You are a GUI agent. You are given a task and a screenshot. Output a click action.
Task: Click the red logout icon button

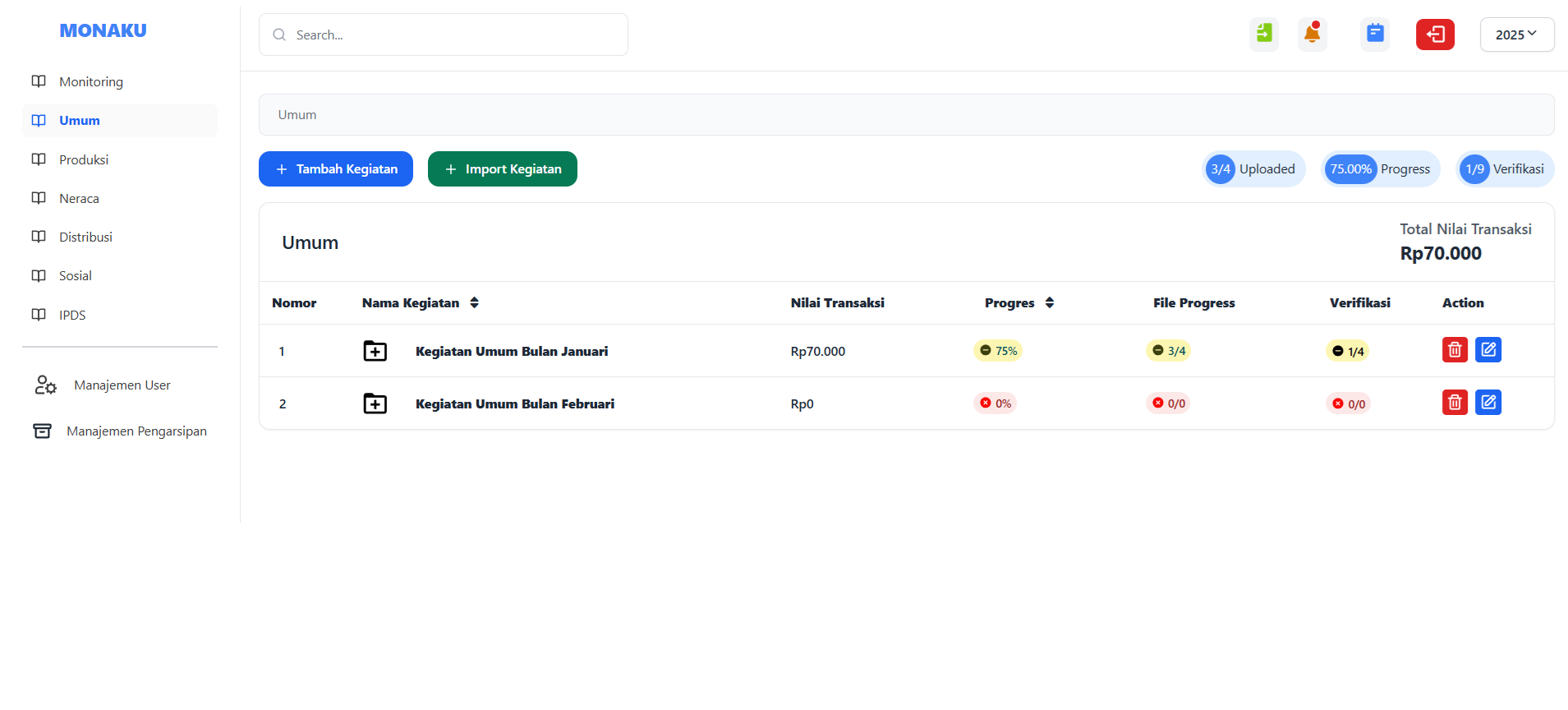(x=1435, y=35)
